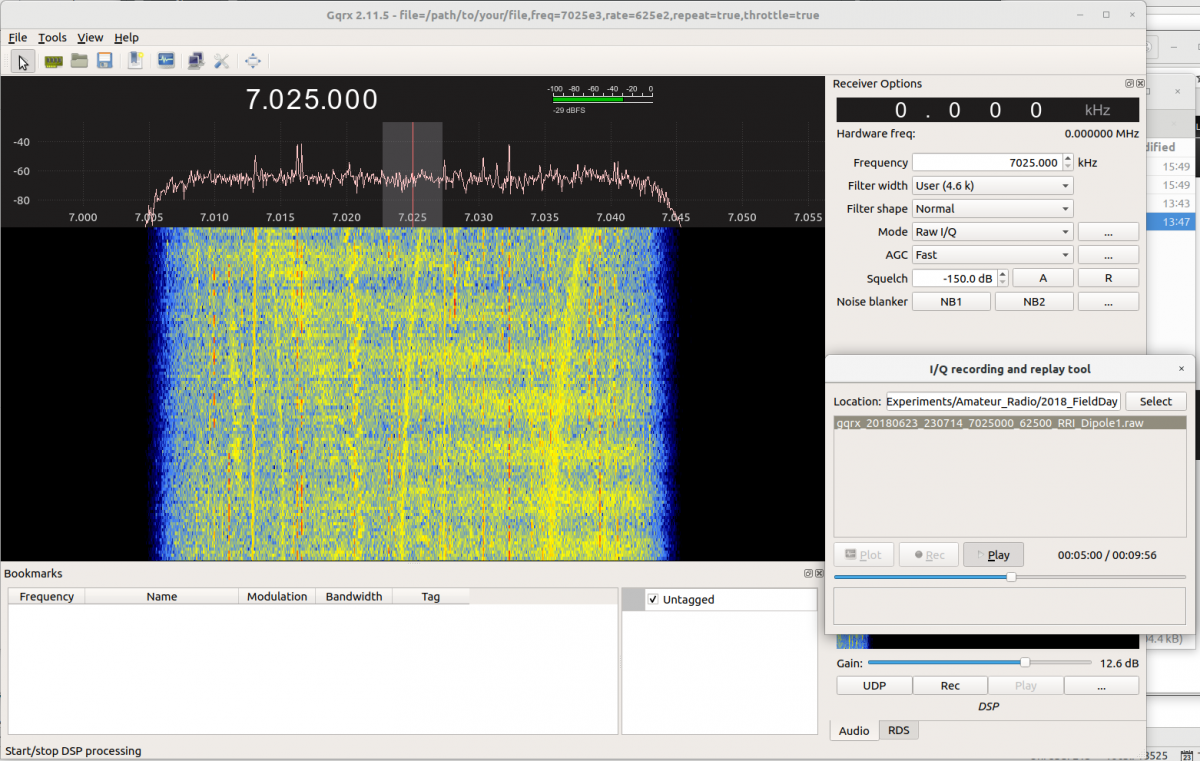This screenshot has width=1200, height=761.
Task: Click the audio Gain slider
Action: coord(1024,663)
